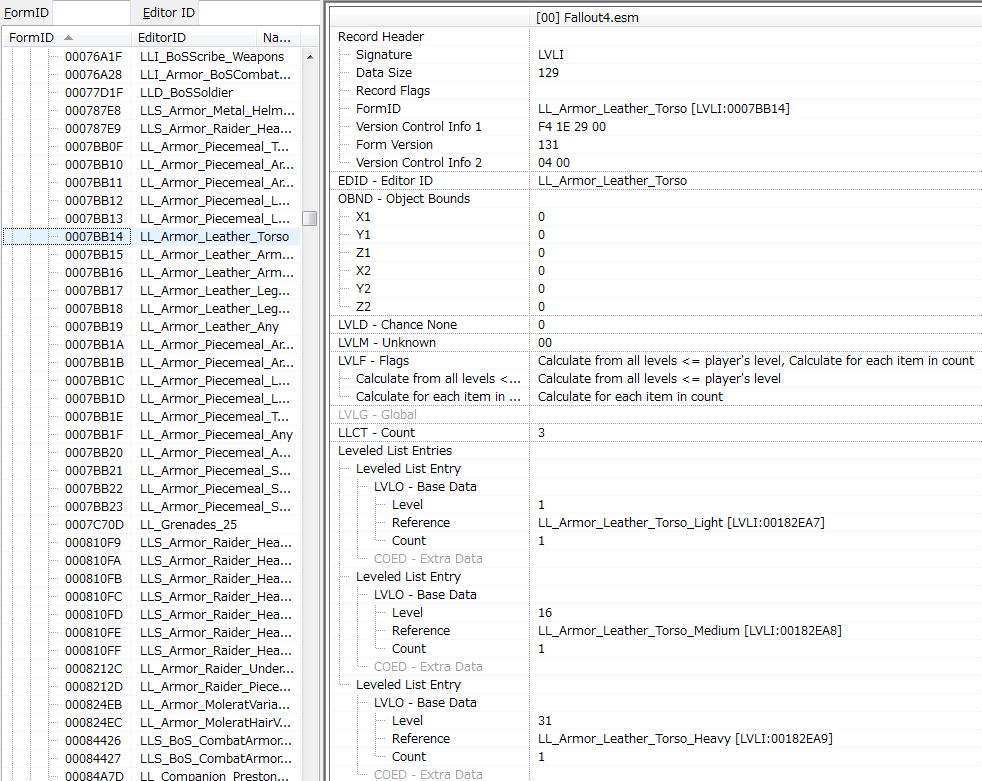Click the LVLD - Chance None row

pos(656,325)
